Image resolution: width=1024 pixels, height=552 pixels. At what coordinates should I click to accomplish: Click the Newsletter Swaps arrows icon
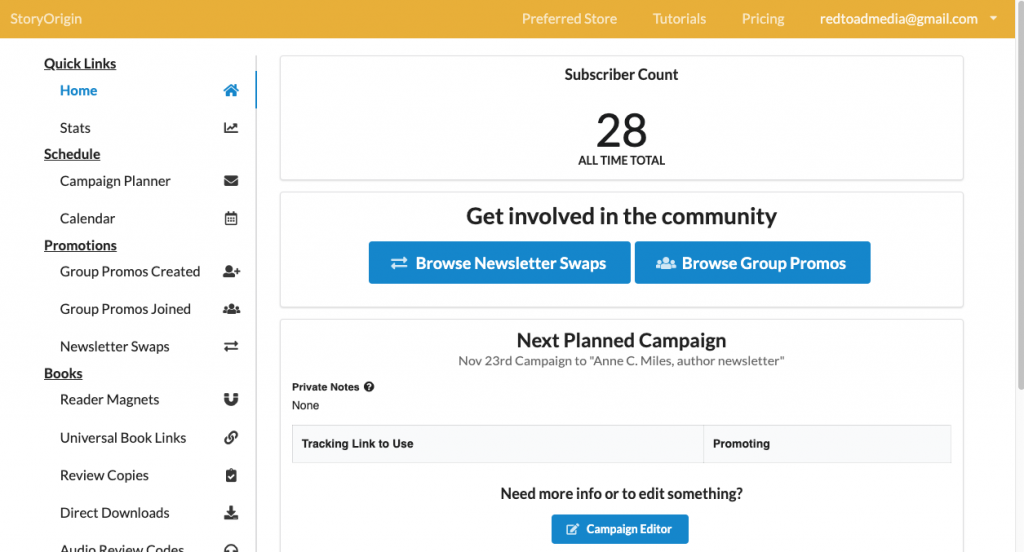231,346
